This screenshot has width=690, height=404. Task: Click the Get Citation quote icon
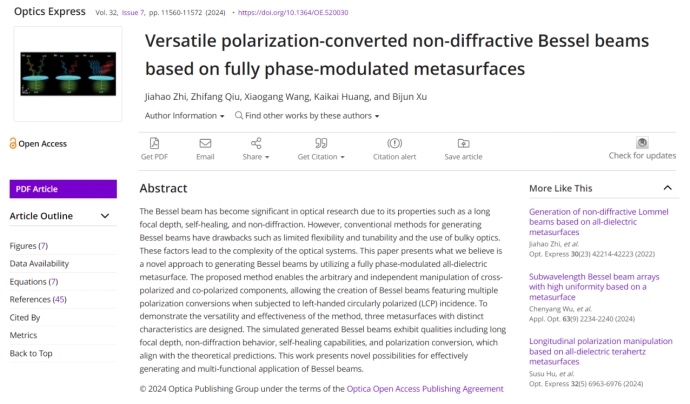coord(319,144)
